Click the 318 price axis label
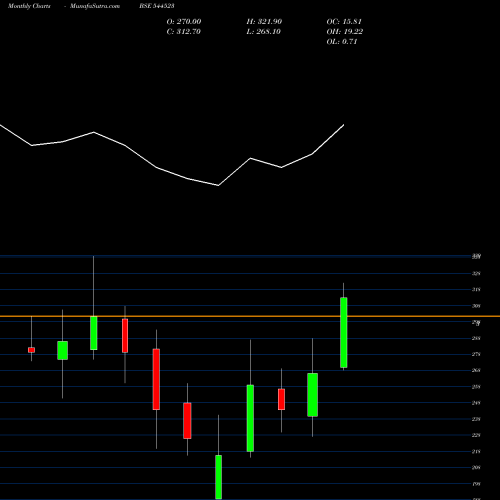The width and height of the screenshot is (500, 500). click(x=476, y=289)
